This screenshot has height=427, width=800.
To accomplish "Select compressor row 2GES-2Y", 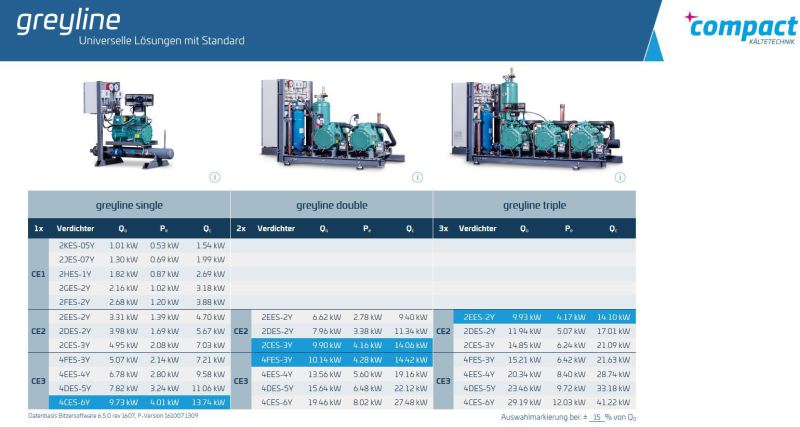I will pos(139,288).
